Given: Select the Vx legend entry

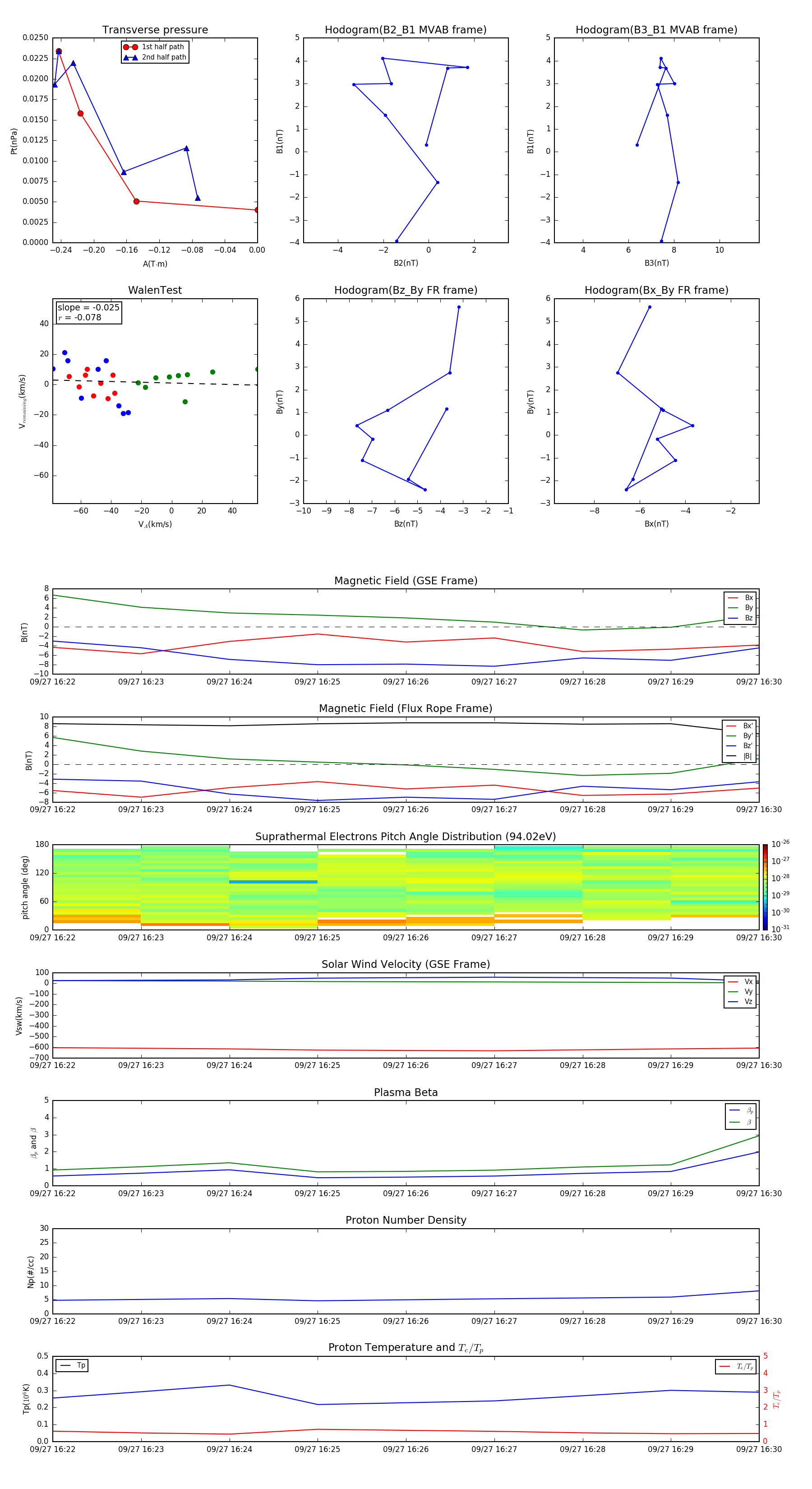Looking at the screenshot, I should (x=740, y=981).
